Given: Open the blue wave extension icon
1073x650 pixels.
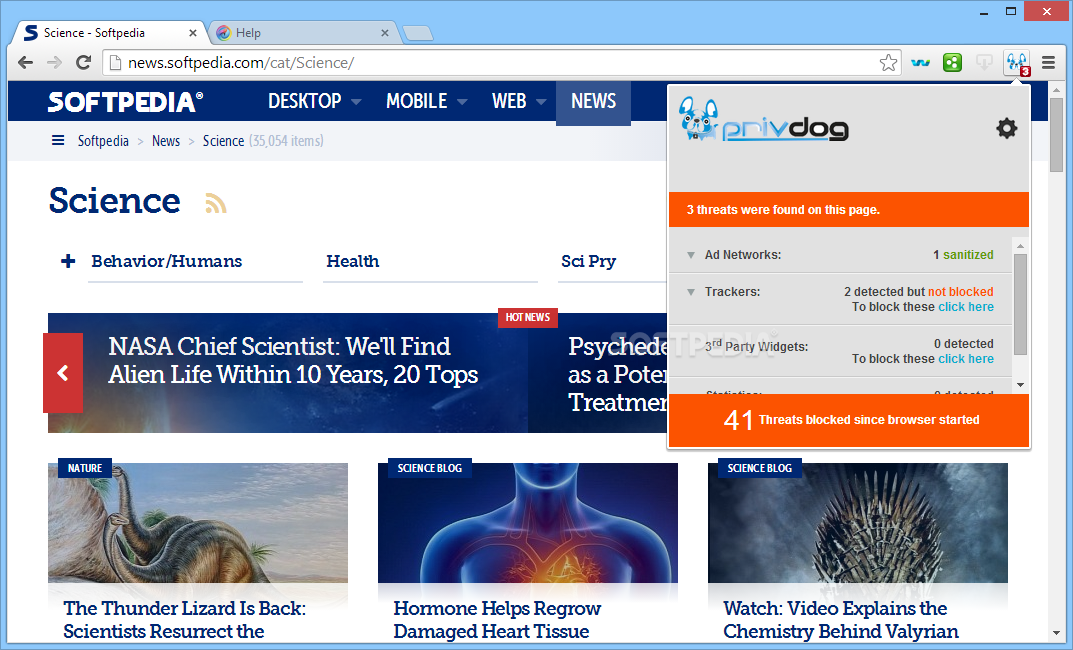Looking at the screenshot, I should (920, 63).
